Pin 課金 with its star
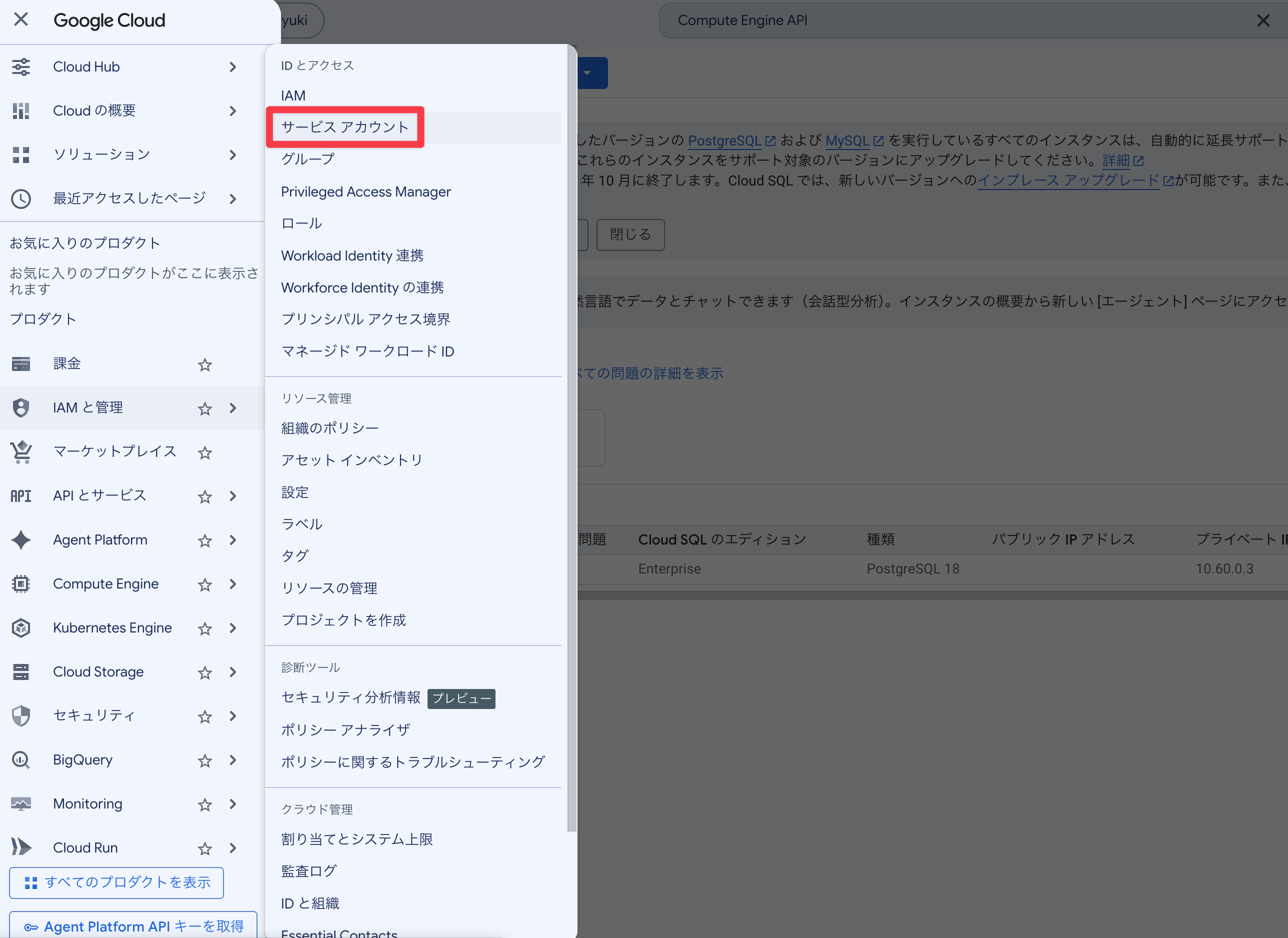The height and width of the screenshot is (938, 1288). [x=204, y=364]
